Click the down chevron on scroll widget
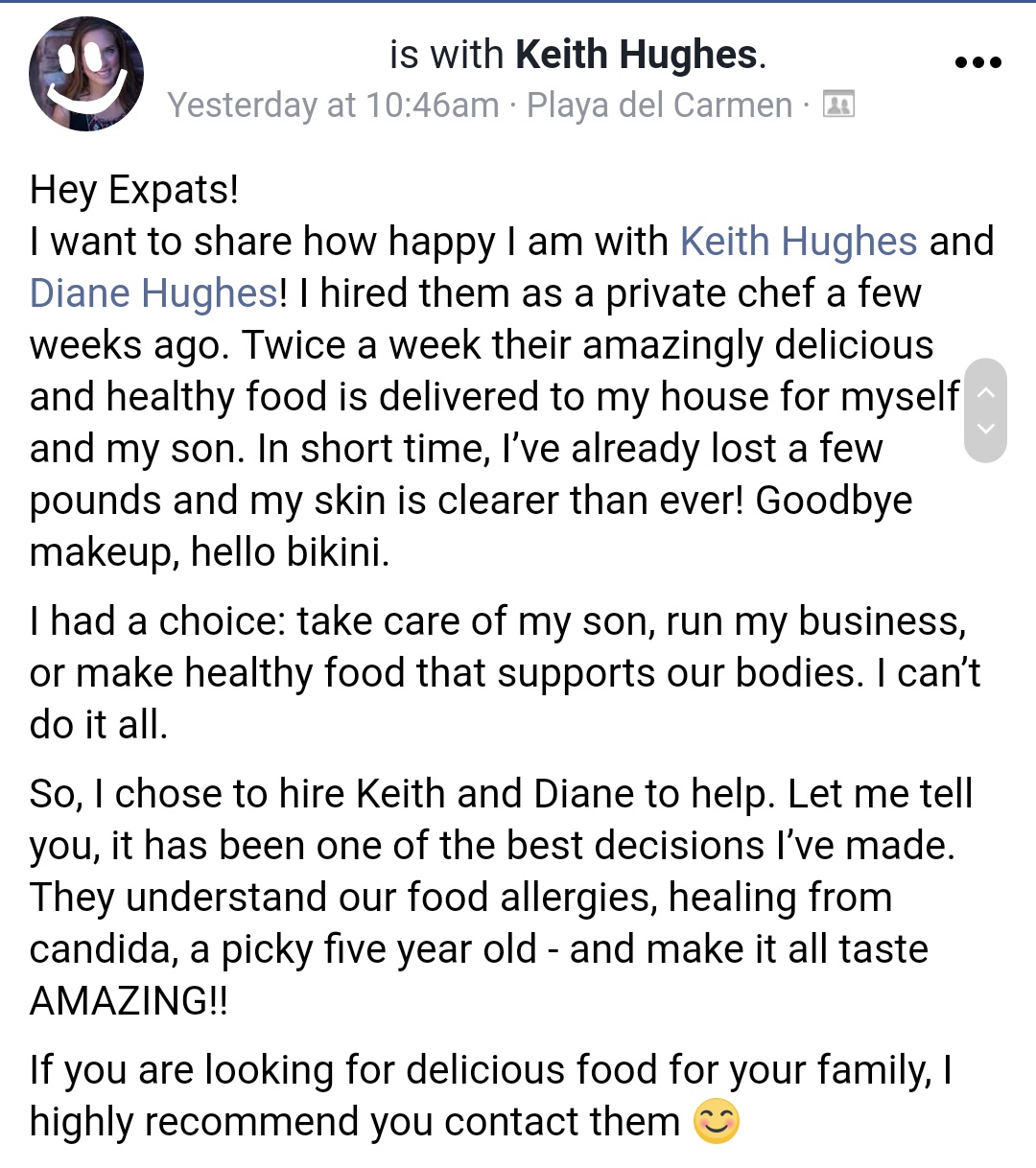The height and width of the screenshot is (1168, 1036). pos(985,429)
